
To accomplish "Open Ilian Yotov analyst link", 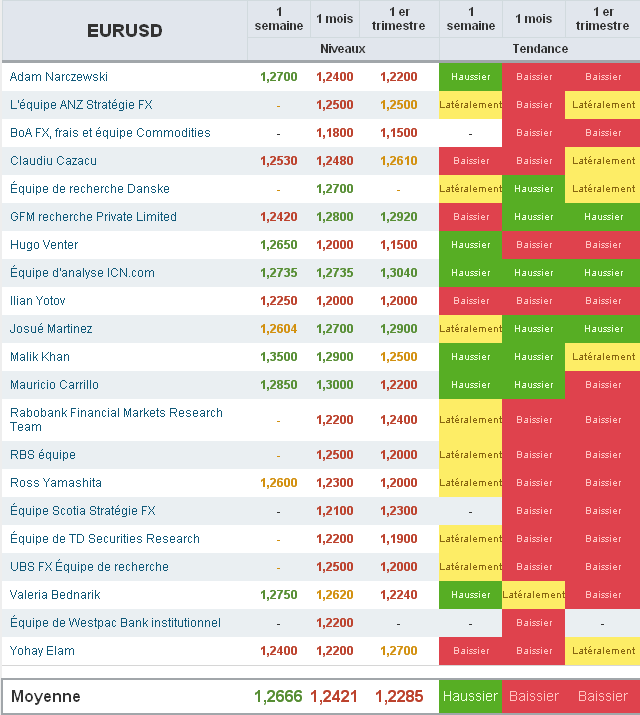I will pyautogui.click(x=37, y=301).
